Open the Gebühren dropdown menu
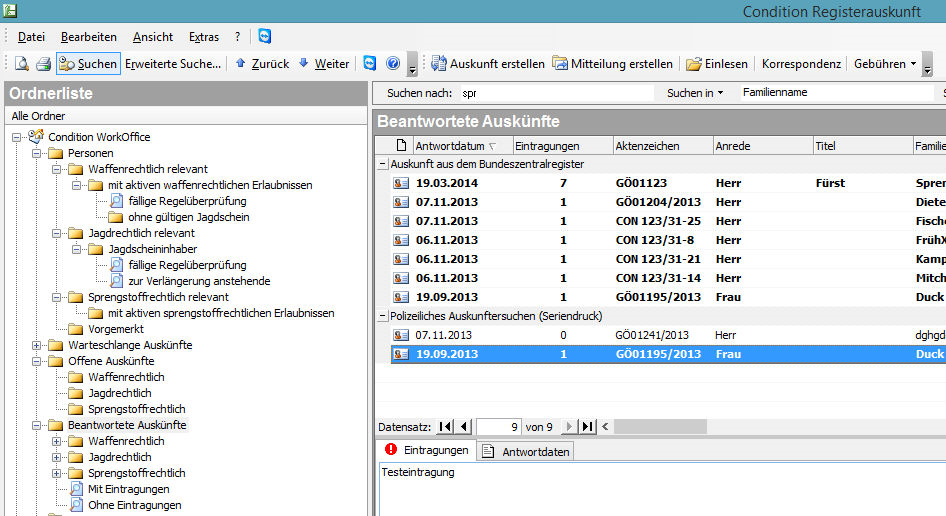 pyautogui.click(x=884, y=64)
